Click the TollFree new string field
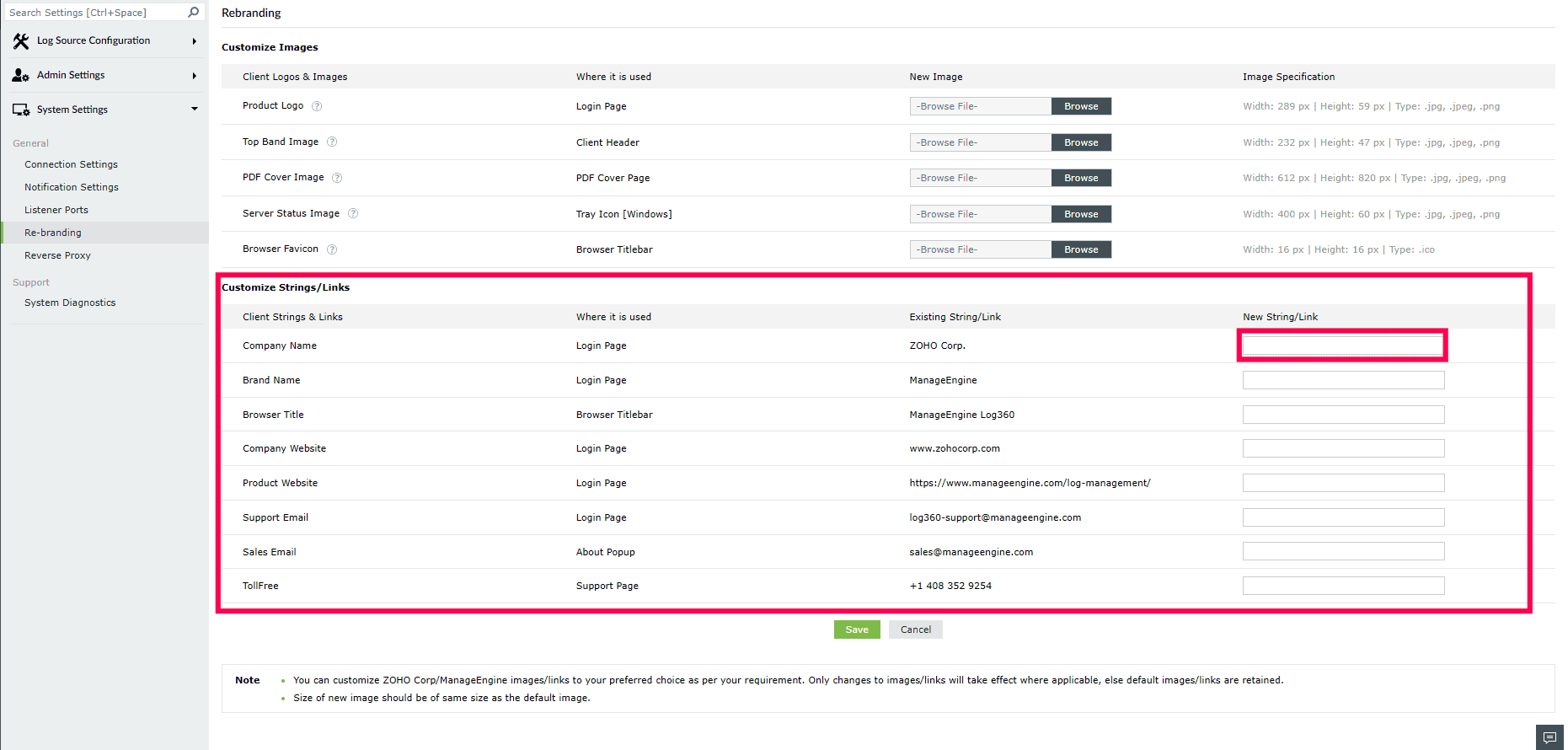The height and width of the screenshot is (750, 1568). tap(1343, 586)
